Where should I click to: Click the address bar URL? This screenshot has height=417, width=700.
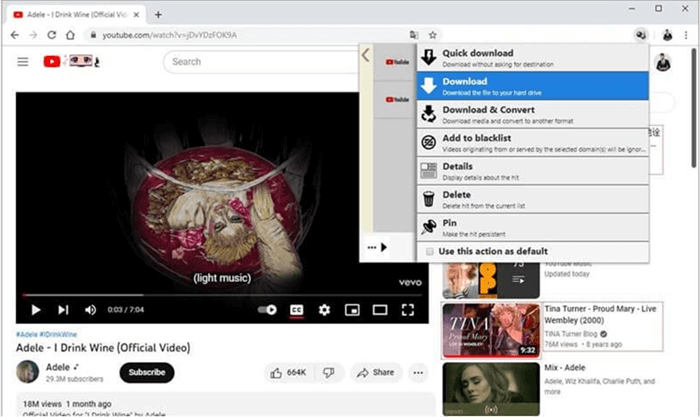point(170,35)
